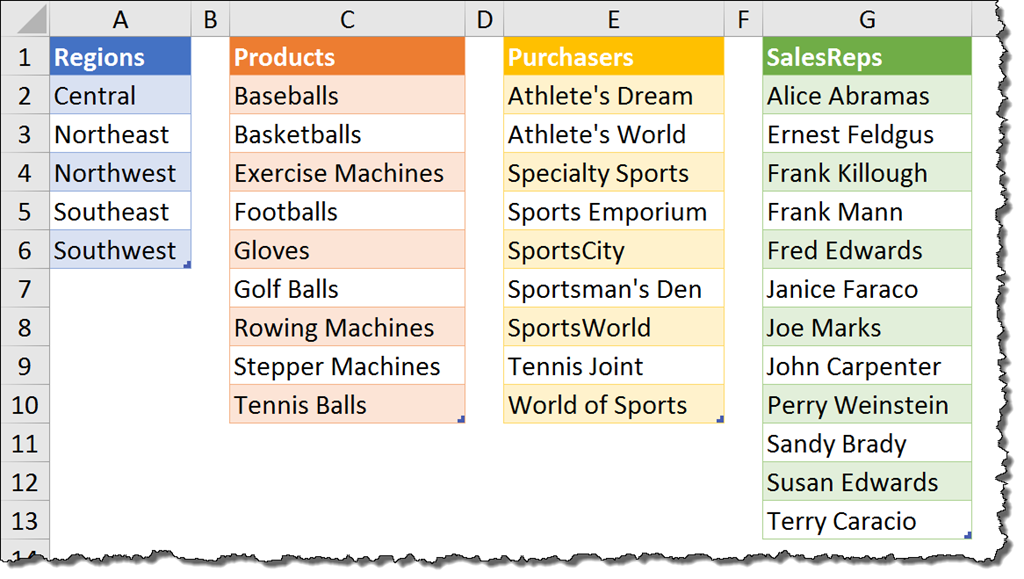This screenshot has height=579, width=1024.
Task: Select the Perry Weinstein cell
Action: [x=867, y=406]
